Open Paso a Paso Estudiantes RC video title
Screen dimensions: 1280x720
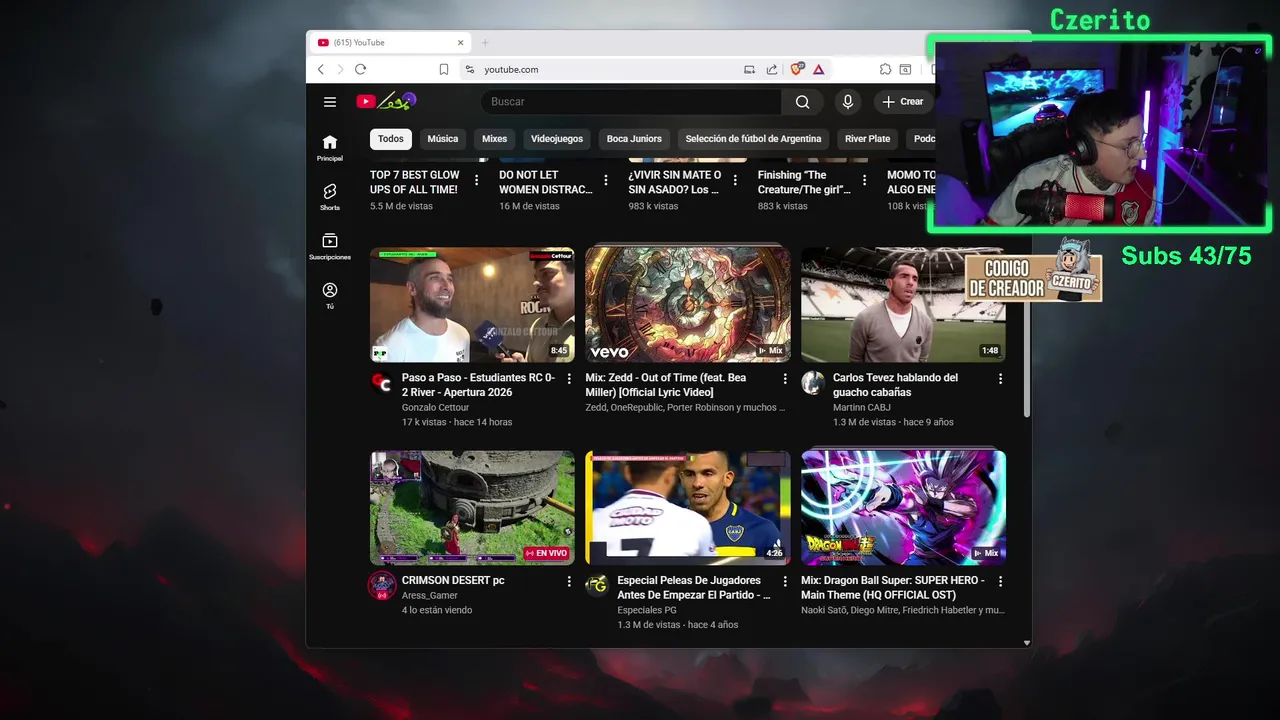[478, 385]
